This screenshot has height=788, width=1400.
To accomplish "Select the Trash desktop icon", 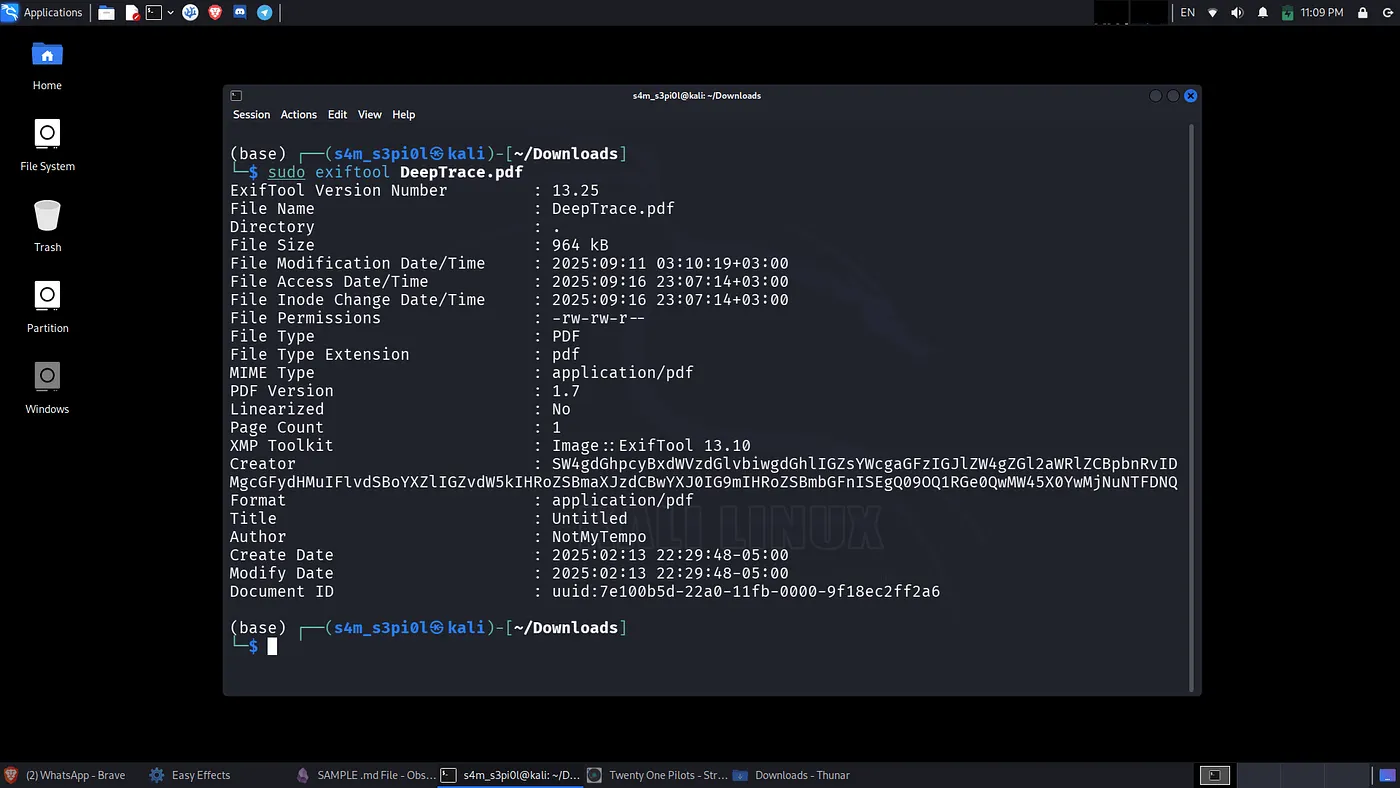I will 47,227.
